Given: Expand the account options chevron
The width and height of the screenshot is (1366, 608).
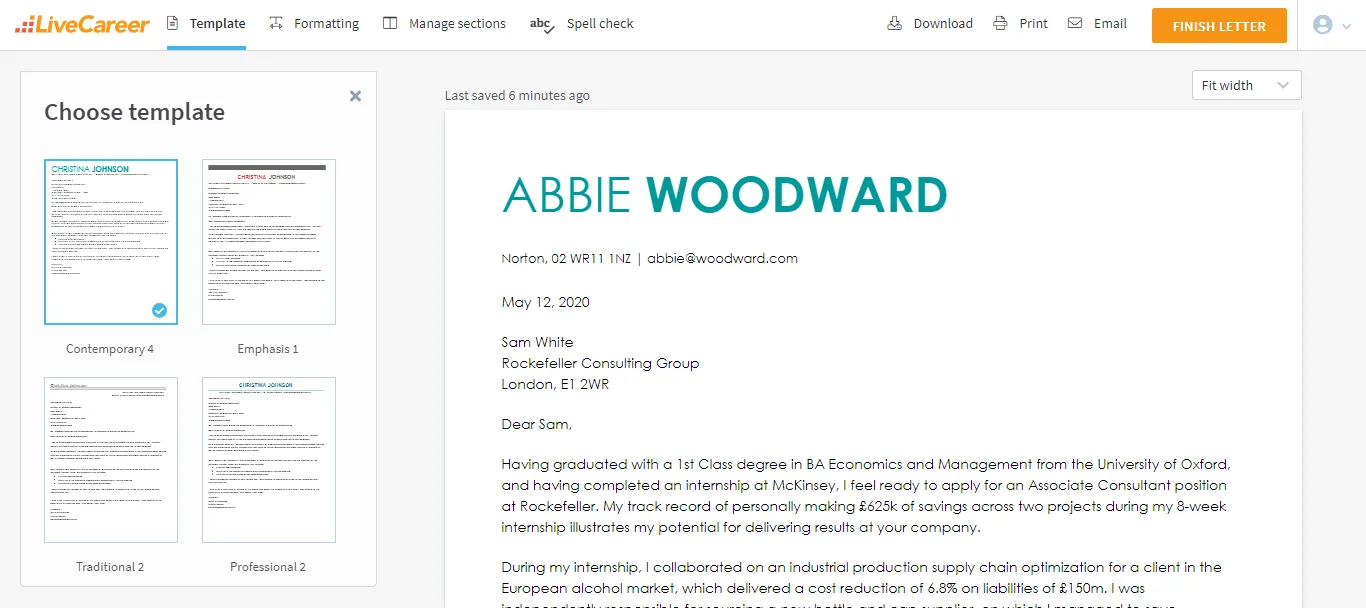Looking at the screenshot, I should click(x=1345, y=26).
